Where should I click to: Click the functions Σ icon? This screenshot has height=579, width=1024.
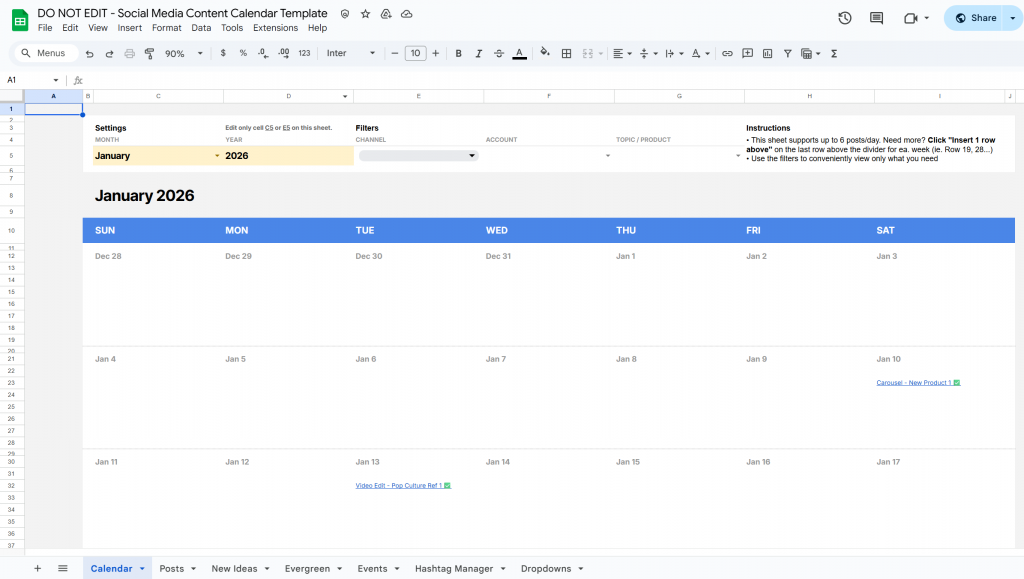tap(833, 53)
